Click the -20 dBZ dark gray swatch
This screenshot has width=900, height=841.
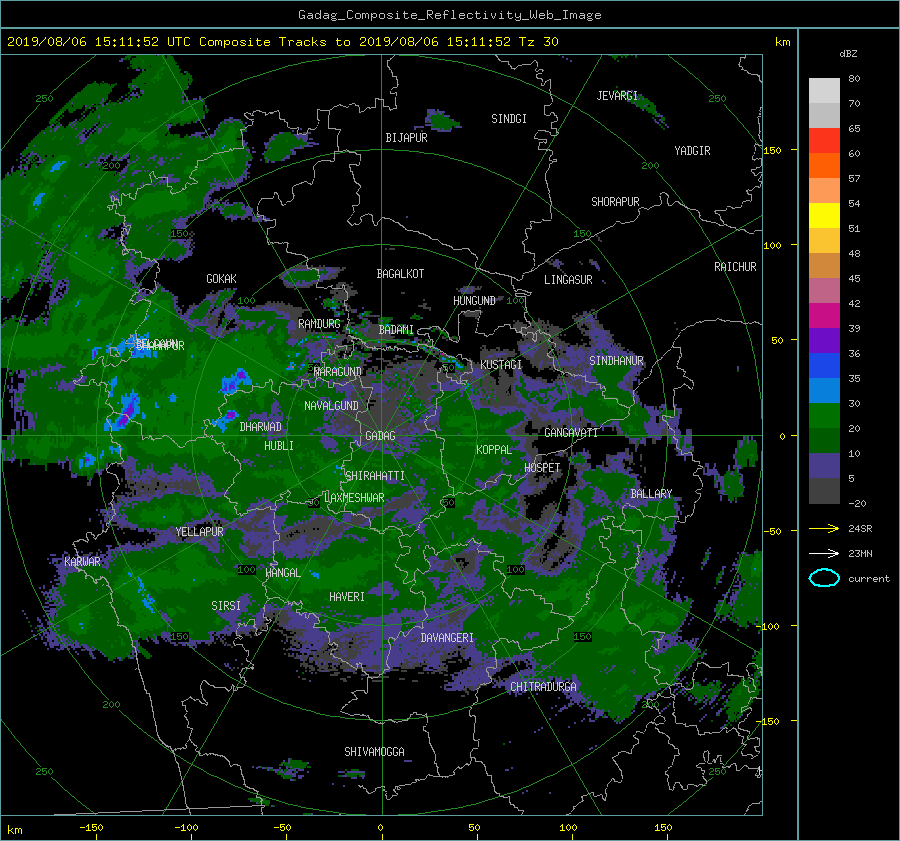coord(824,491)
